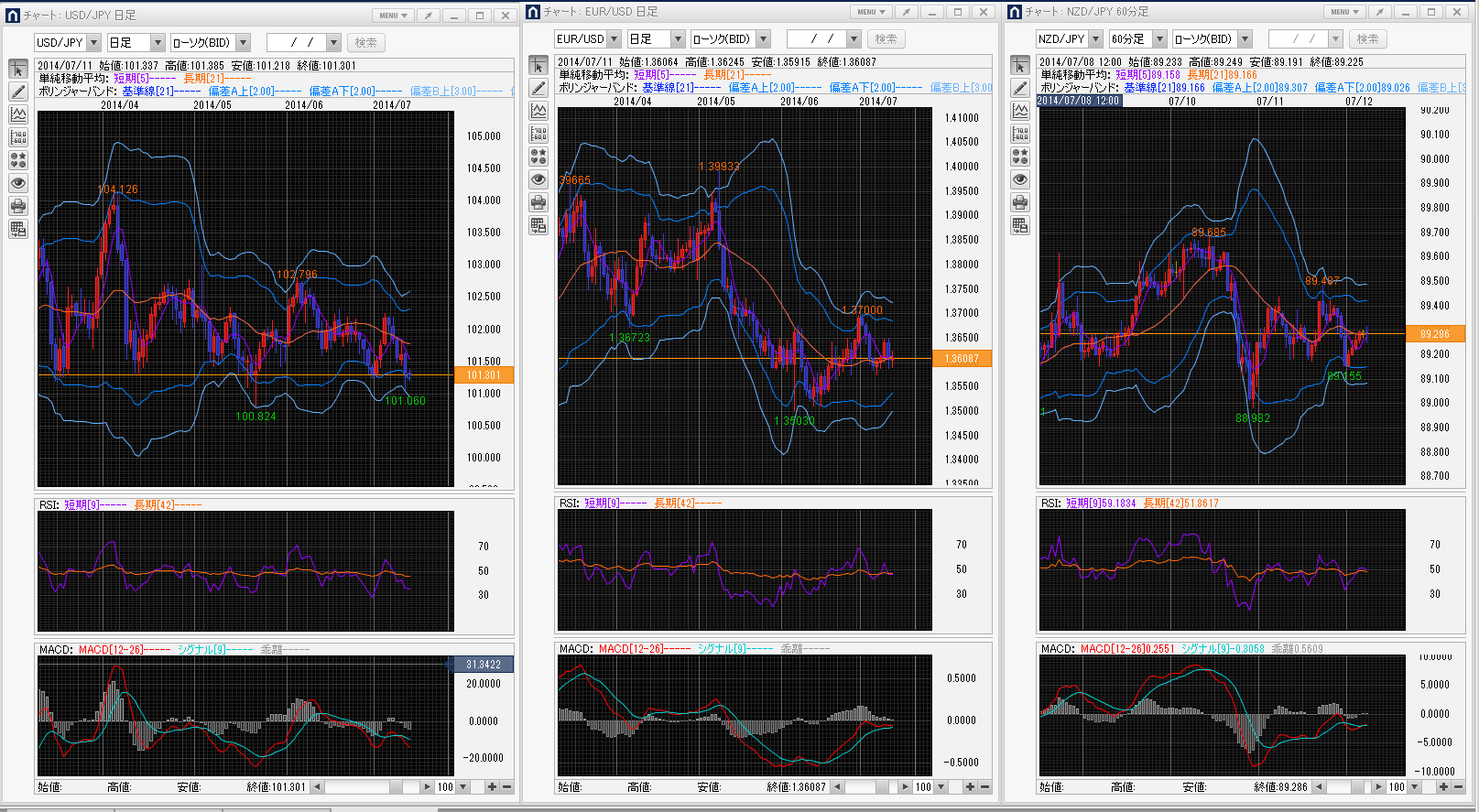
Task: Open the USD/JPY currency pair dropdown
Action: pyautogui.click(x=93, y=43)
